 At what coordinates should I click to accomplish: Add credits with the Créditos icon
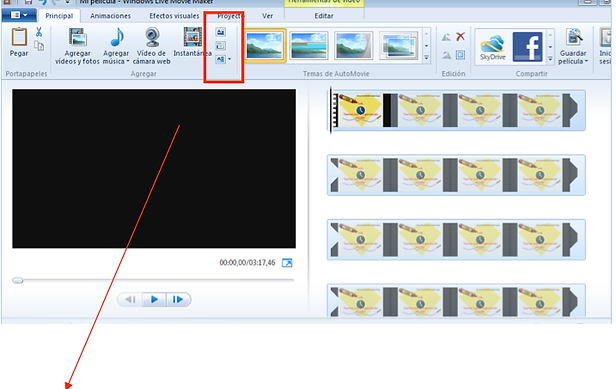click(220, 59)
